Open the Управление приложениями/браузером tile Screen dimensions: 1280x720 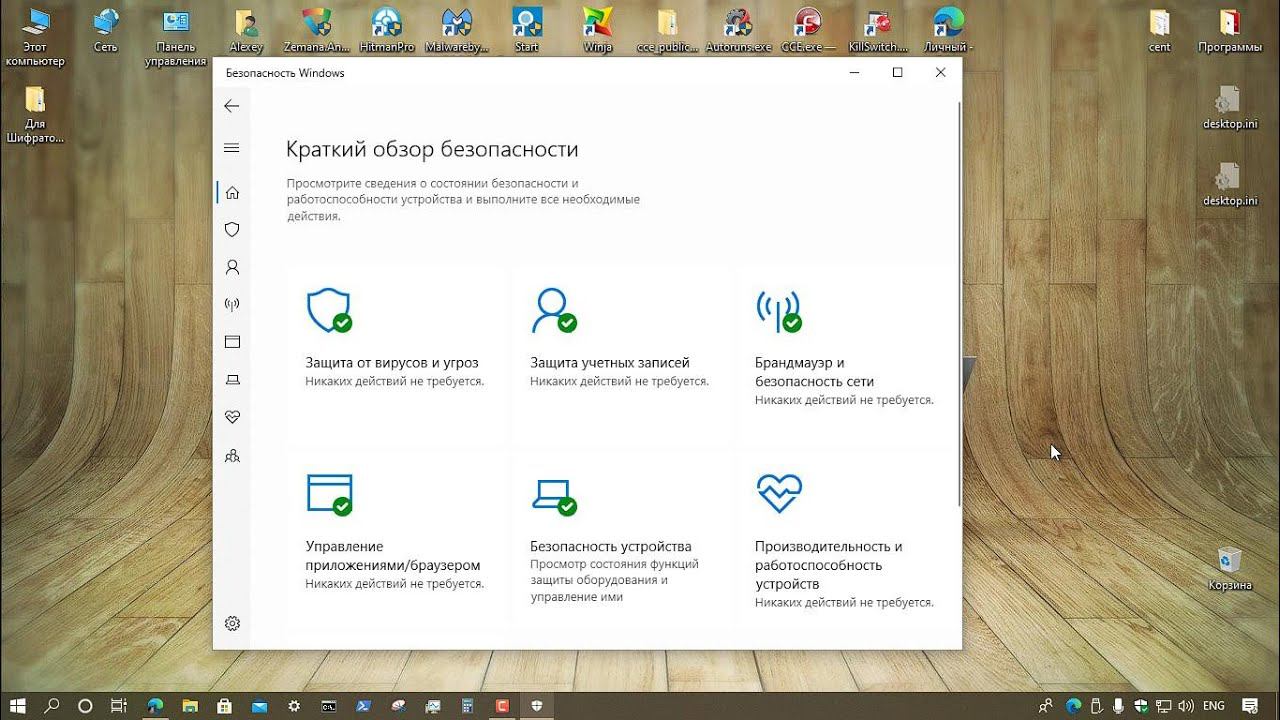pos(396,541)
